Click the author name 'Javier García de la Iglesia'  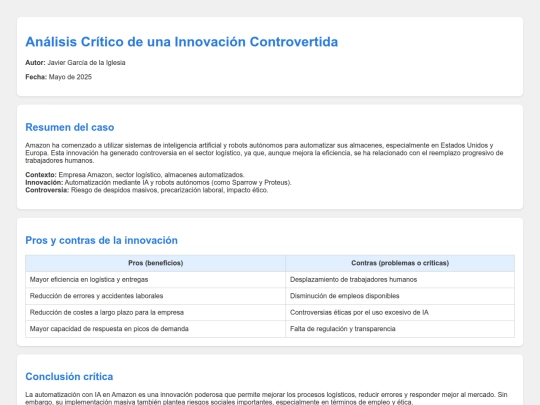pos(86,63)
